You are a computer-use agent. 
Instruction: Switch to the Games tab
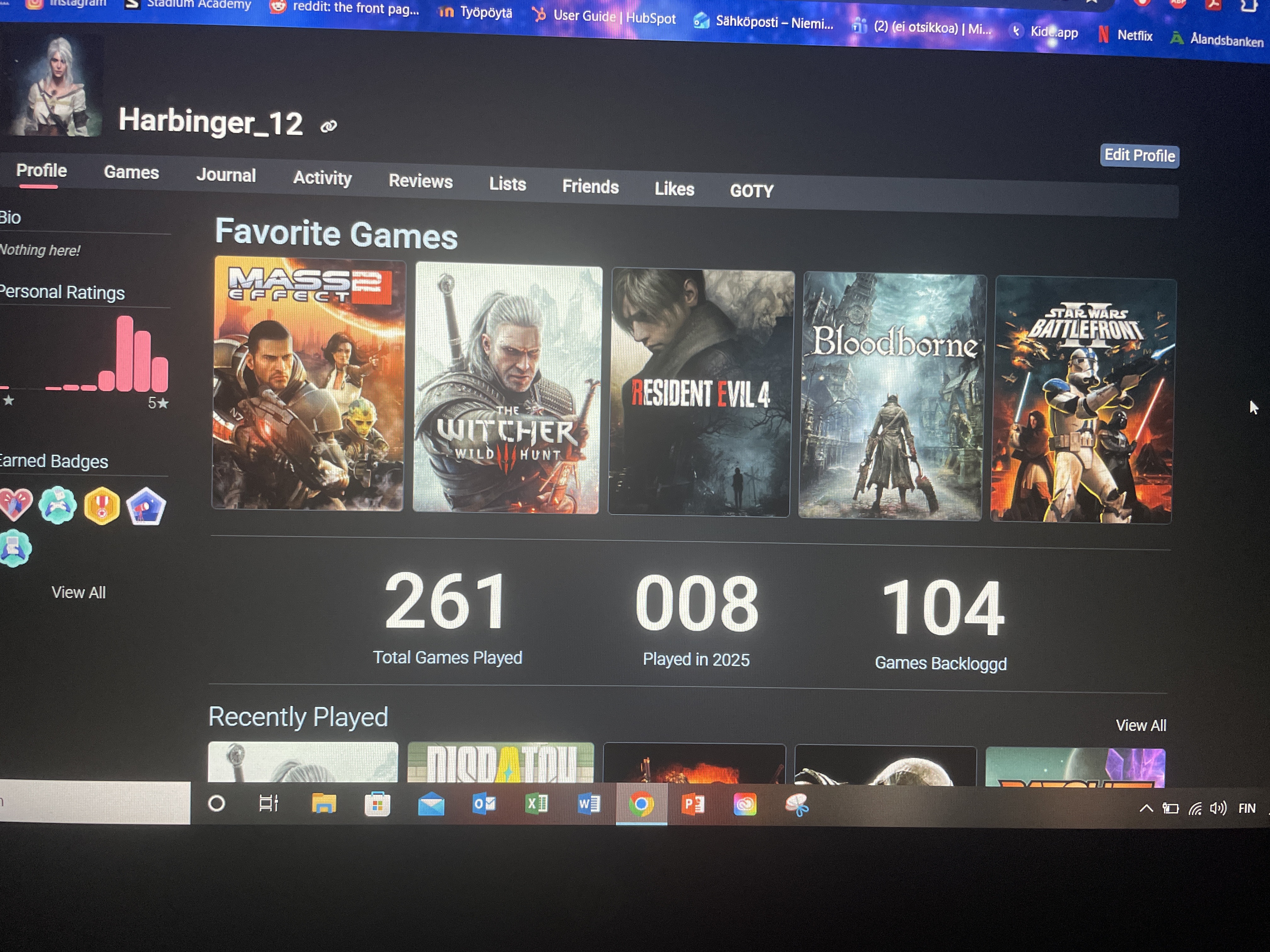131,173
